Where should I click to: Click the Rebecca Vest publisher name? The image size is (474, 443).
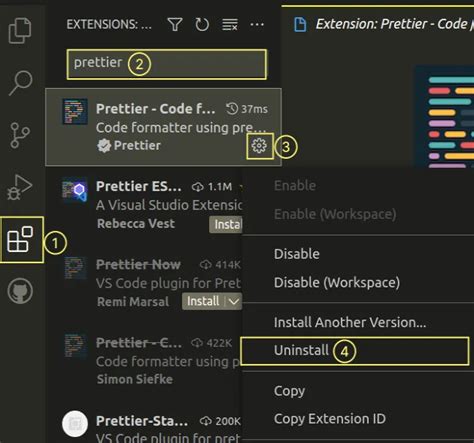136,224
